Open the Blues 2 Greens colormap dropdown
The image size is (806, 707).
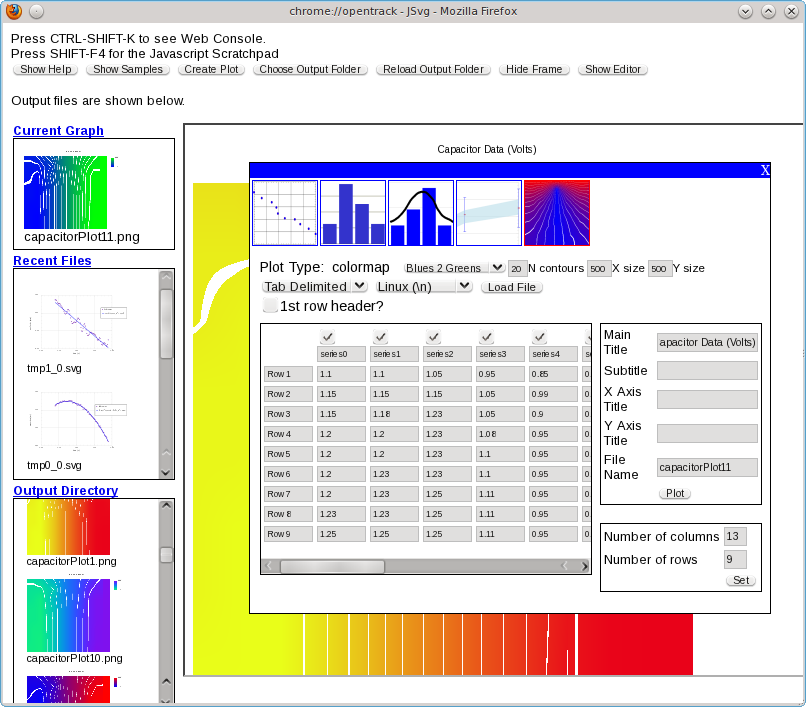pyautogui.click(x=453, y=268)
